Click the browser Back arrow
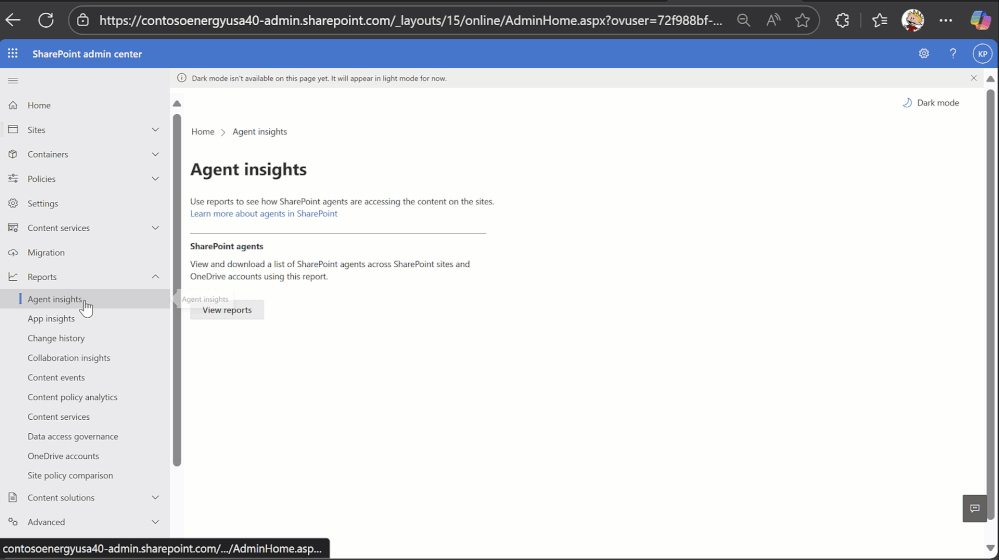This screenshot has width=999, height=560. [x=13, y=20]
